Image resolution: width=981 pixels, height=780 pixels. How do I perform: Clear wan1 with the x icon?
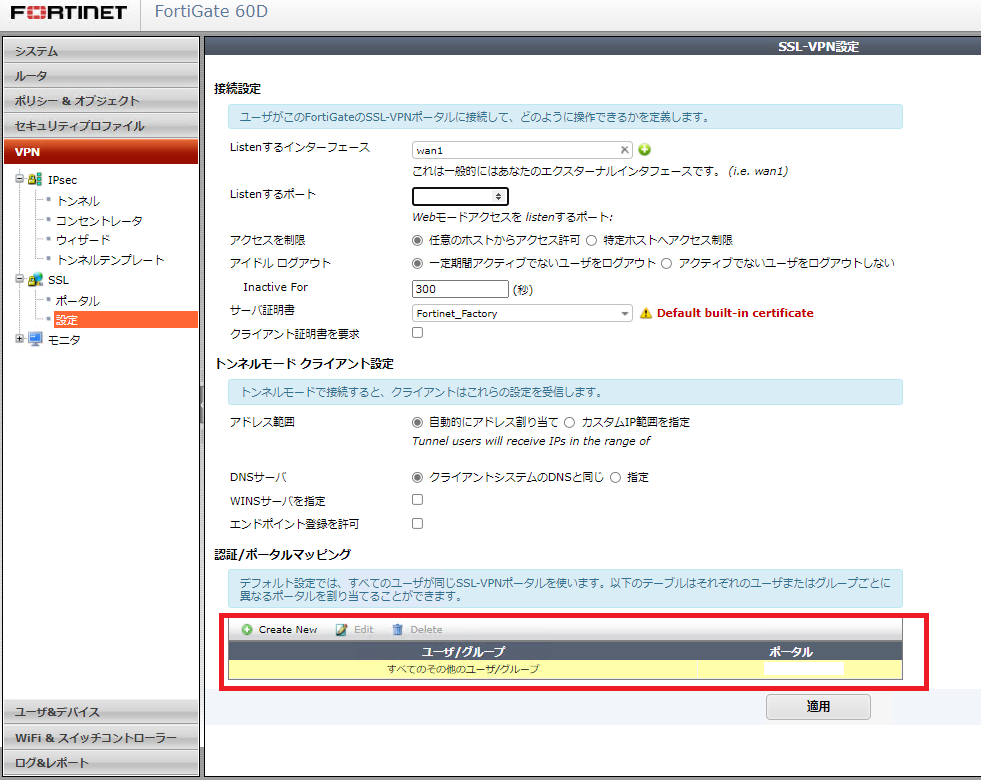(624, 149)
